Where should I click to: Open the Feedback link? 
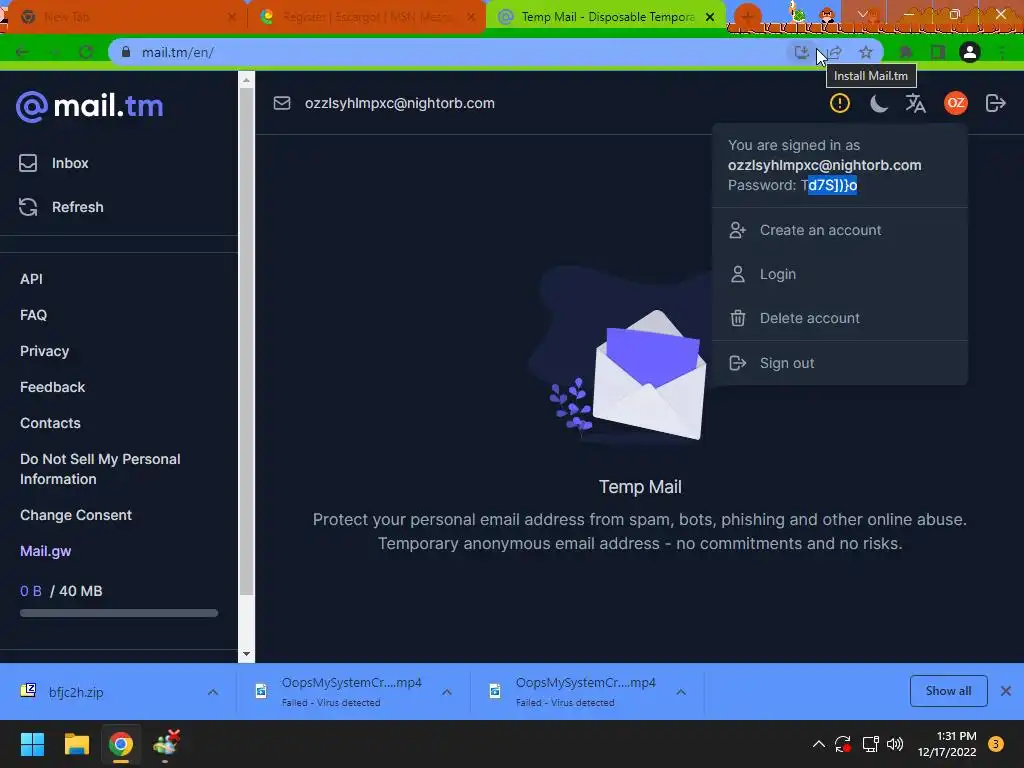click(52, 387)
